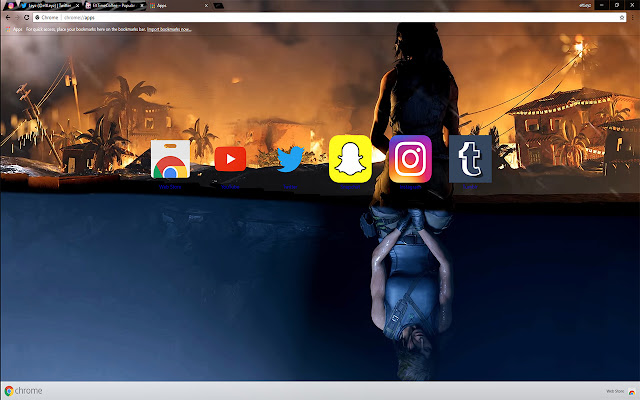Launch the Tumblr app icon
The height and width of the screenshot is (400, 640).
coord(470,159)
